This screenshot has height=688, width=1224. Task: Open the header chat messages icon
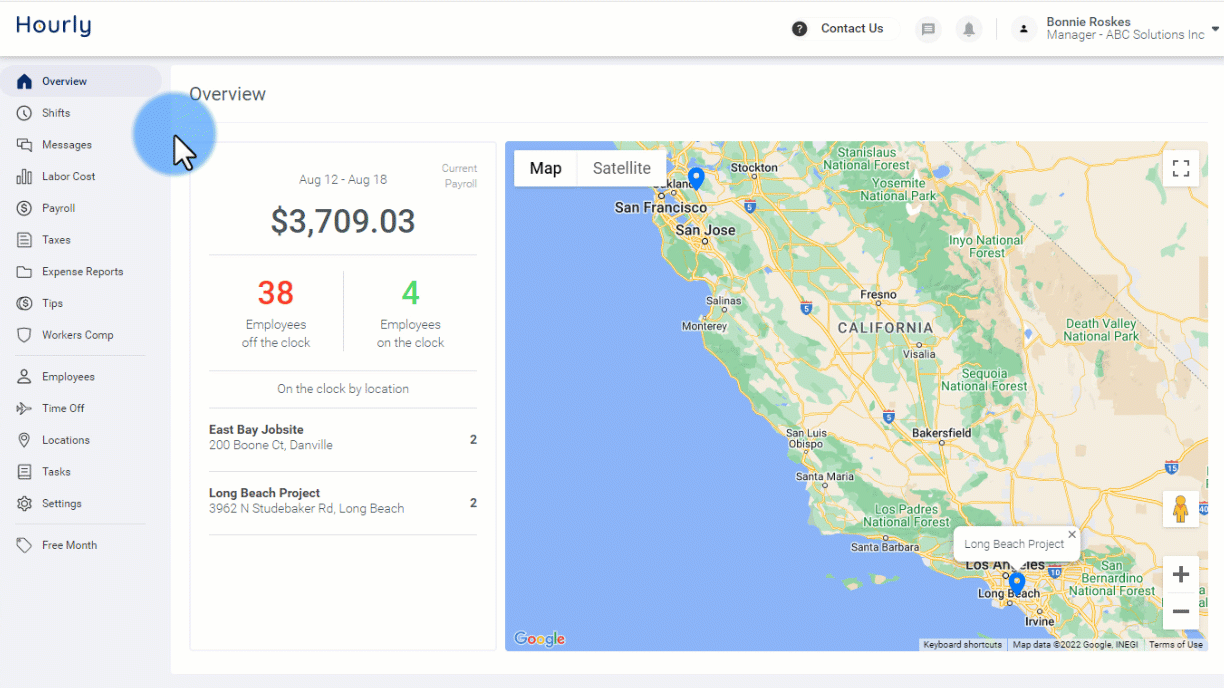tap(929, 29)
